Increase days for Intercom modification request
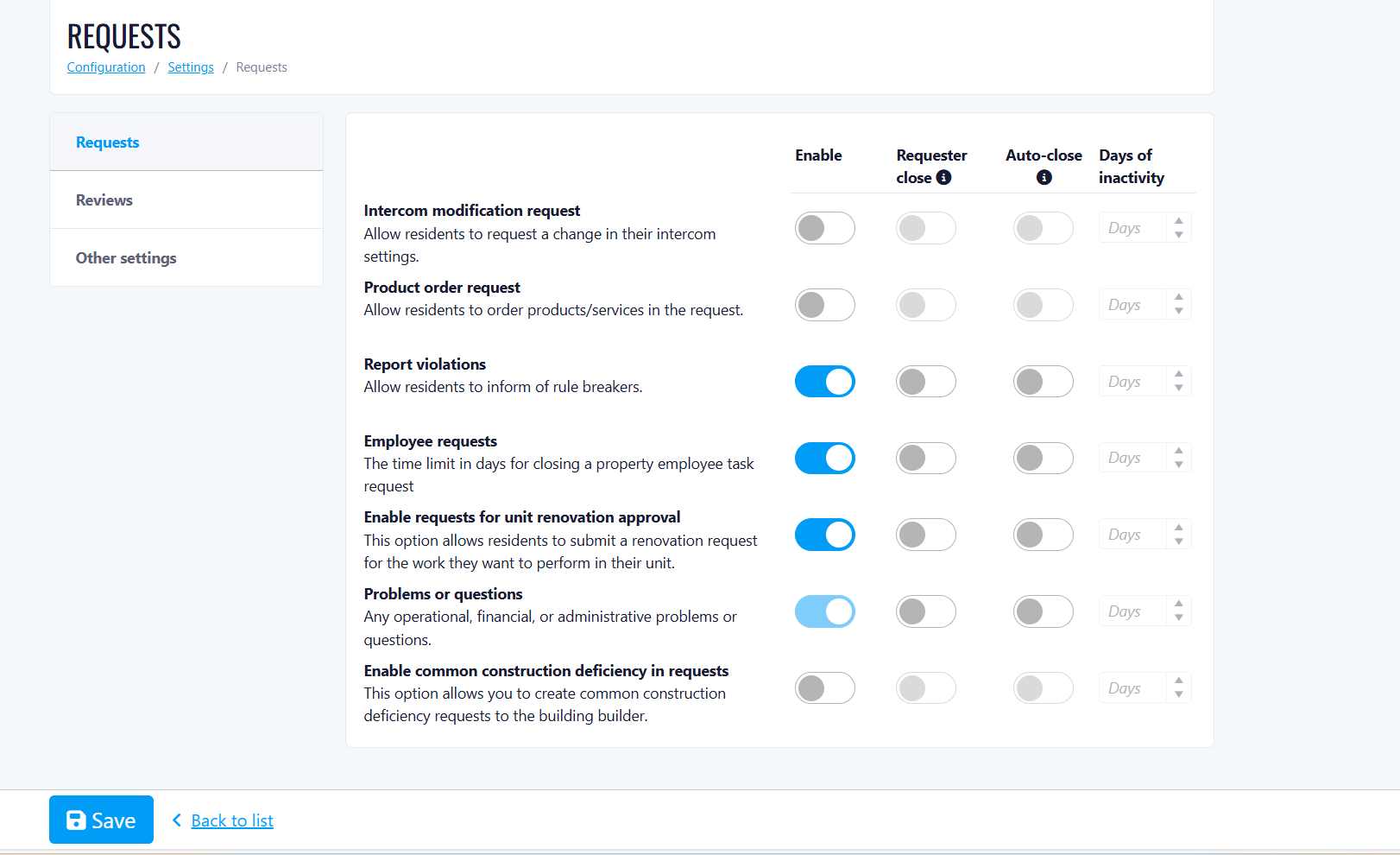 (1179, 221)
